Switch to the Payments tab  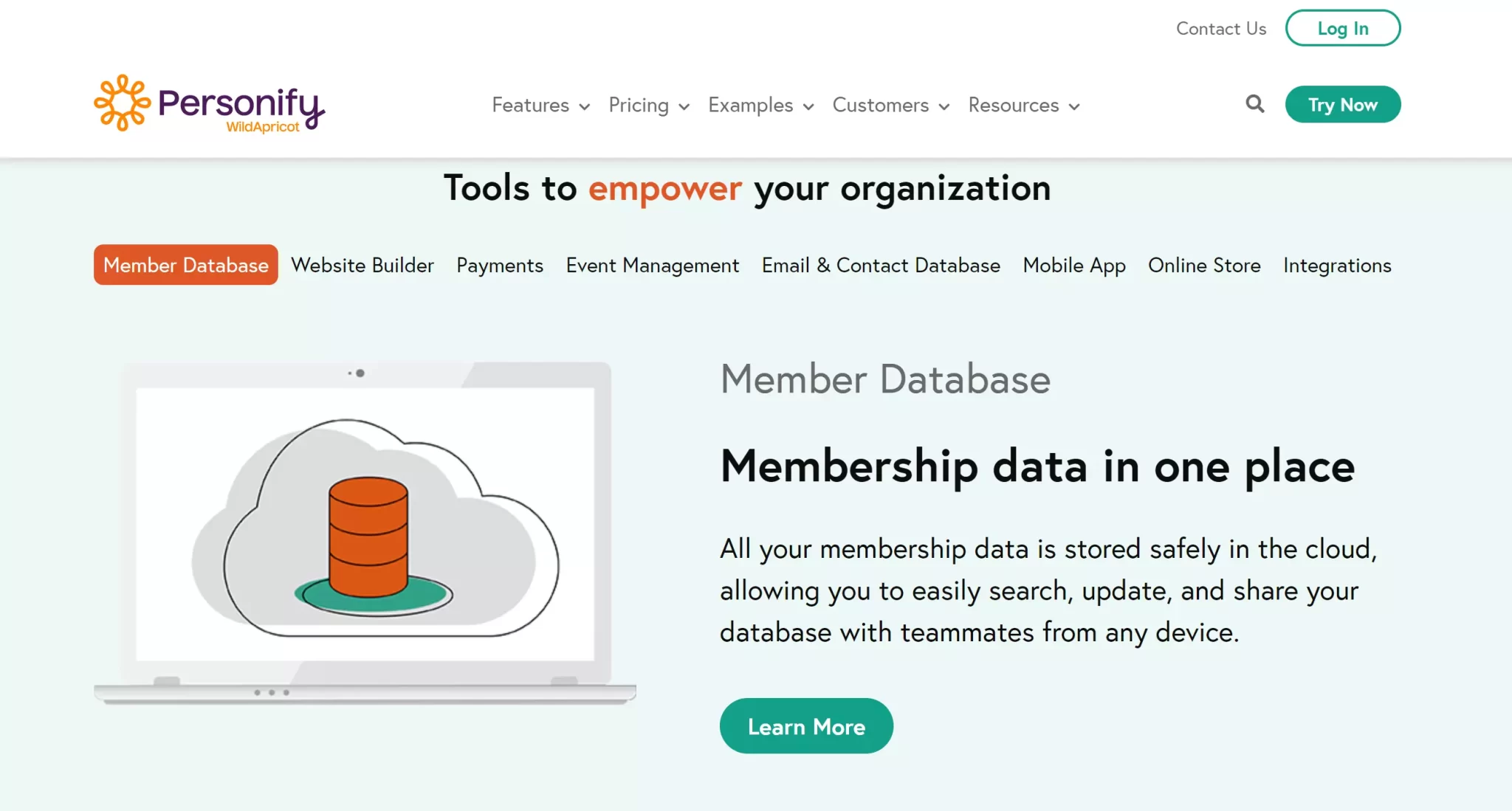click(x=500, y=265)
